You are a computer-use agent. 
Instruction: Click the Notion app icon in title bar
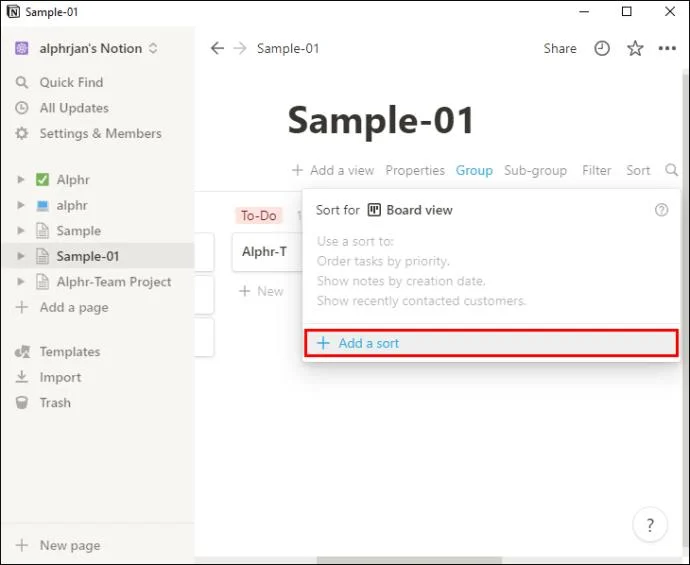coord(13,11)
